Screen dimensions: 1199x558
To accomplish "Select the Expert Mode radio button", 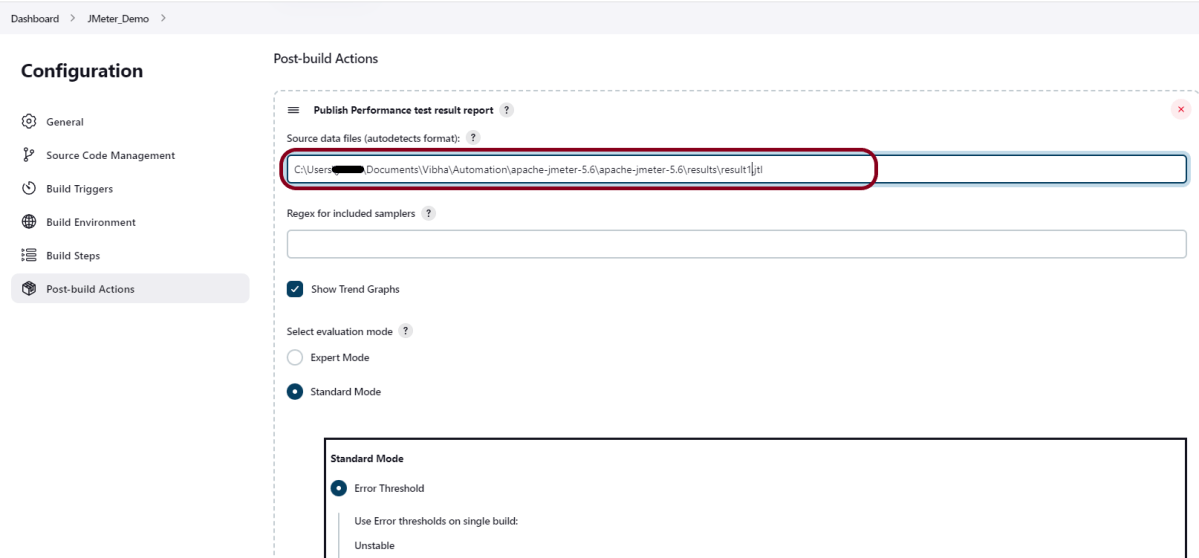I will pos(295,358).
